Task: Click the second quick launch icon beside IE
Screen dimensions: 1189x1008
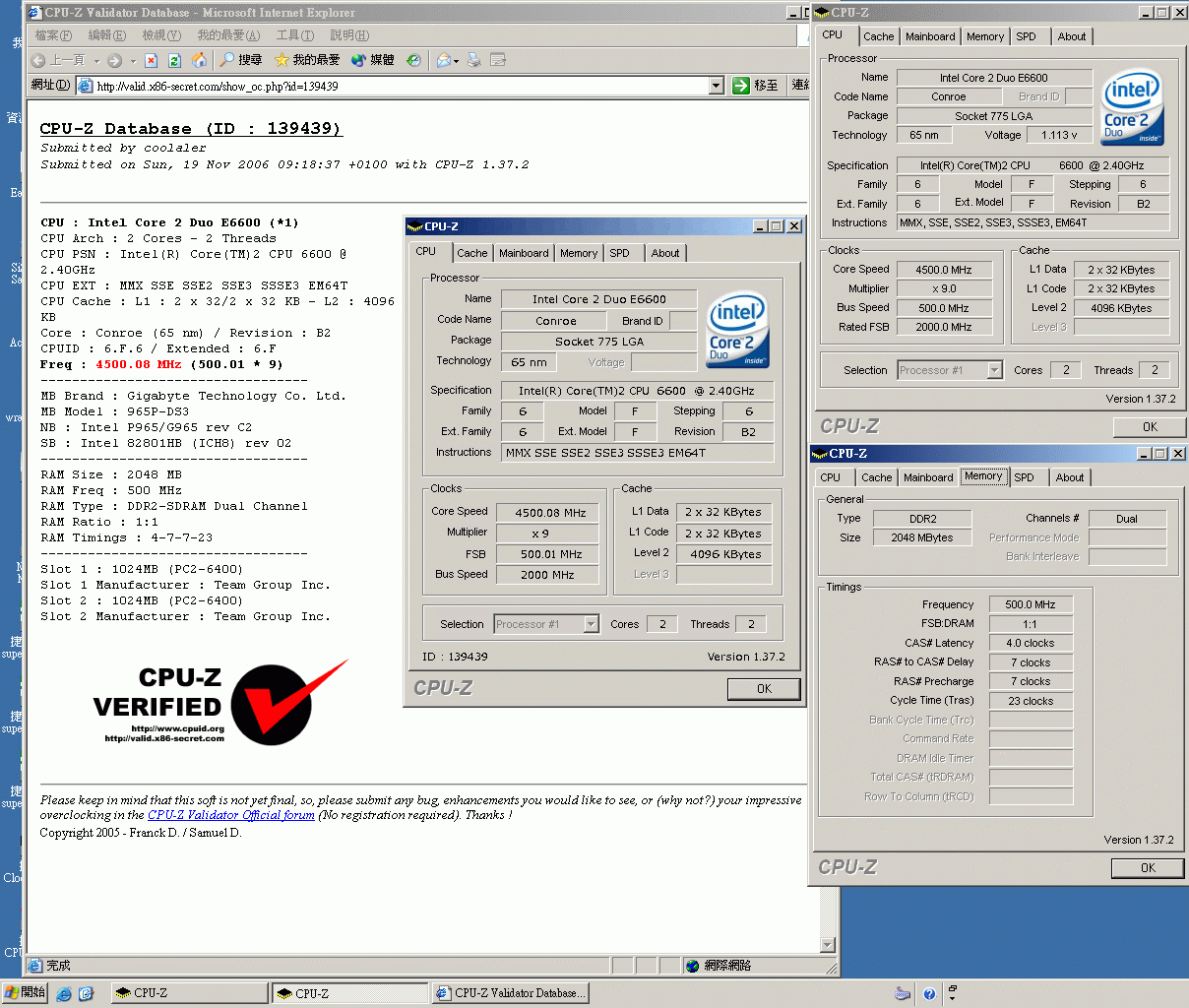Action: coord(86,993)
